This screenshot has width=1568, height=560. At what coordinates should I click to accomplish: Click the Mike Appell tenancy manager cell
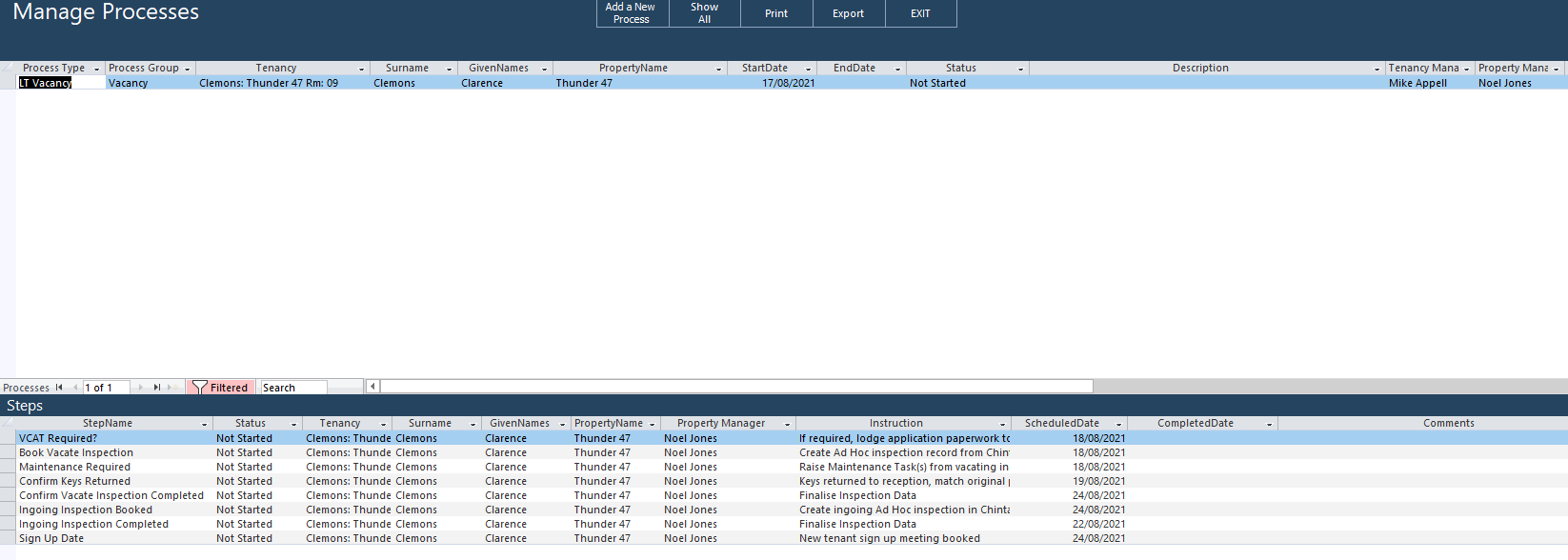pos(1430,83)
